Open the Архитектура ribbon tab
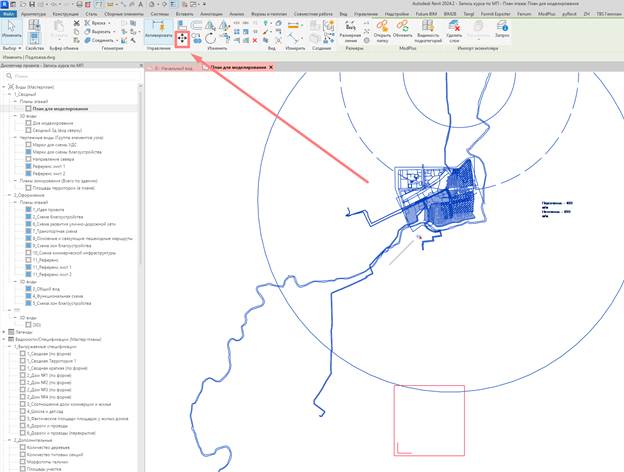 point(33,14)
